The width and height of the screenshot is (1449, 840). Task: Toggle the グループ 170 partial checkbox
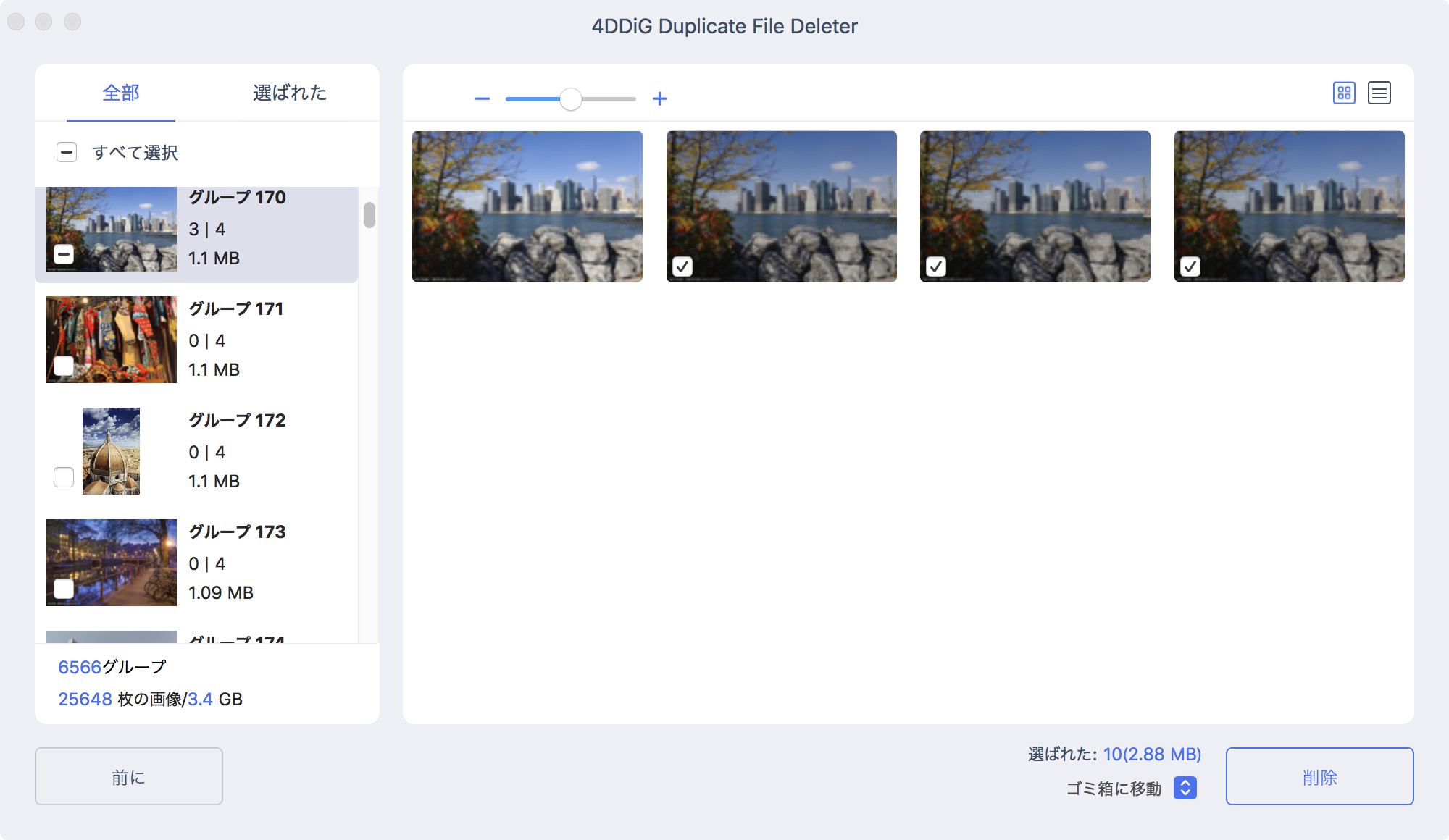pyautogui.click(x=64, y=254)
